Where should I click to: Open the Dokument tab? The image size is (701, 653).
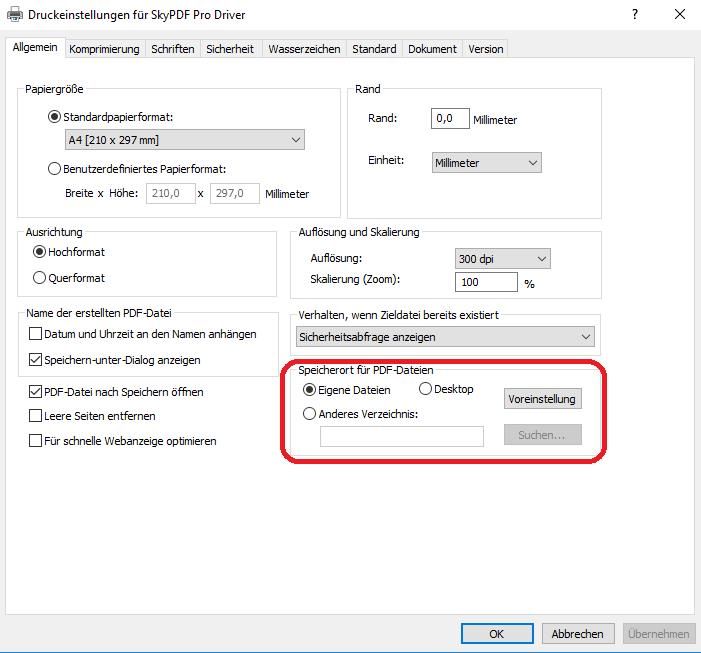(x=432, y=49)
